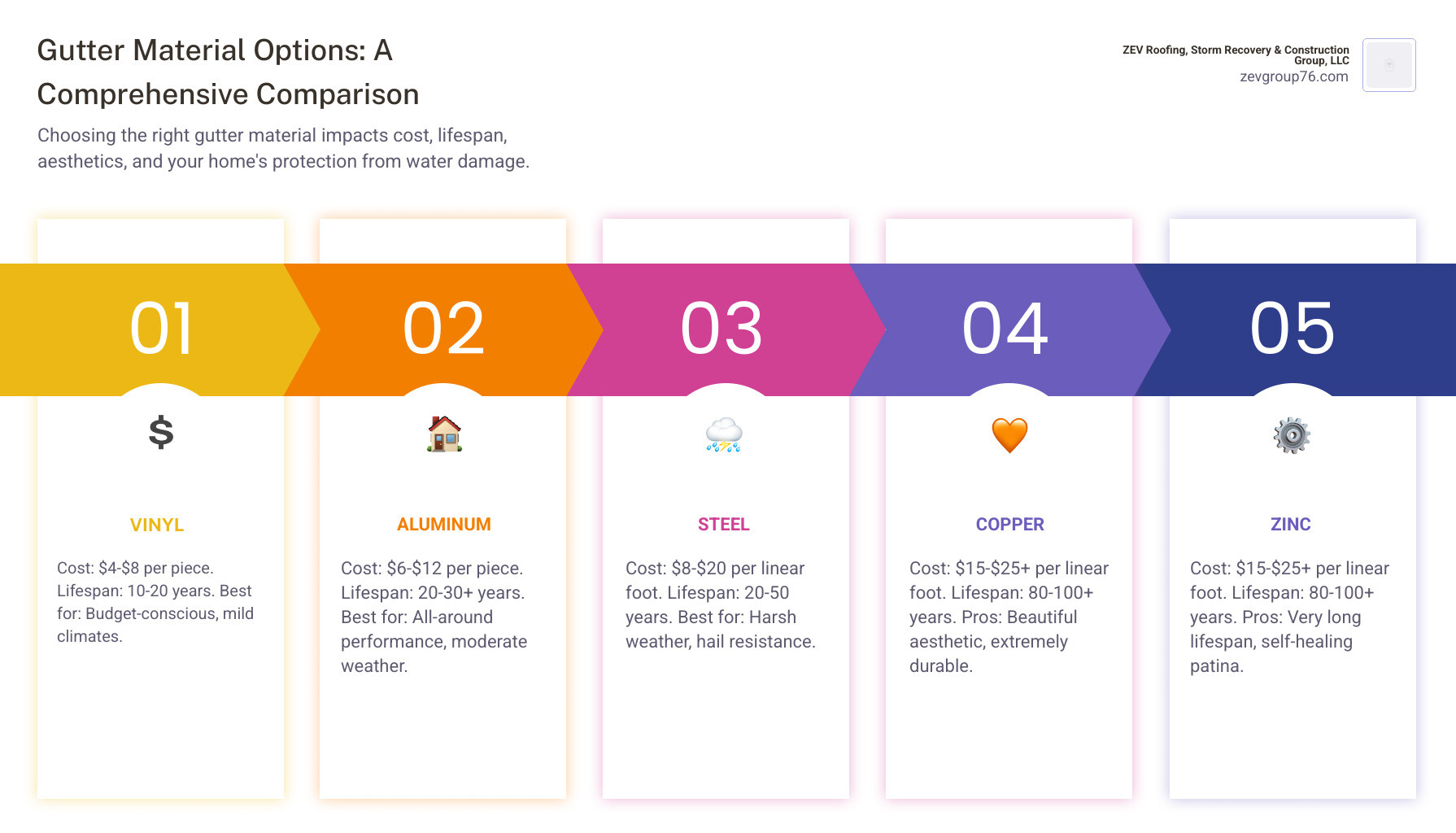Click the Gutter Material Options title

[228, 72]
